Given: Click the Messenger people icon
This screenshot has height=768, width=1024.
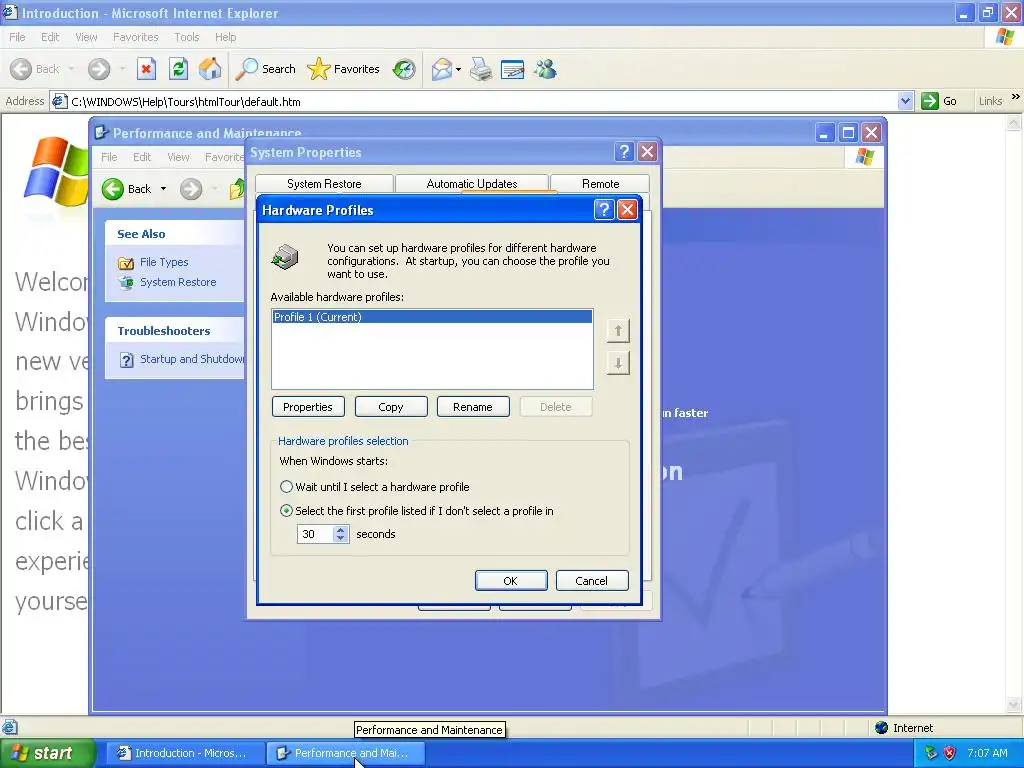Looking at the screenshot, I should [x=545, y=69].
